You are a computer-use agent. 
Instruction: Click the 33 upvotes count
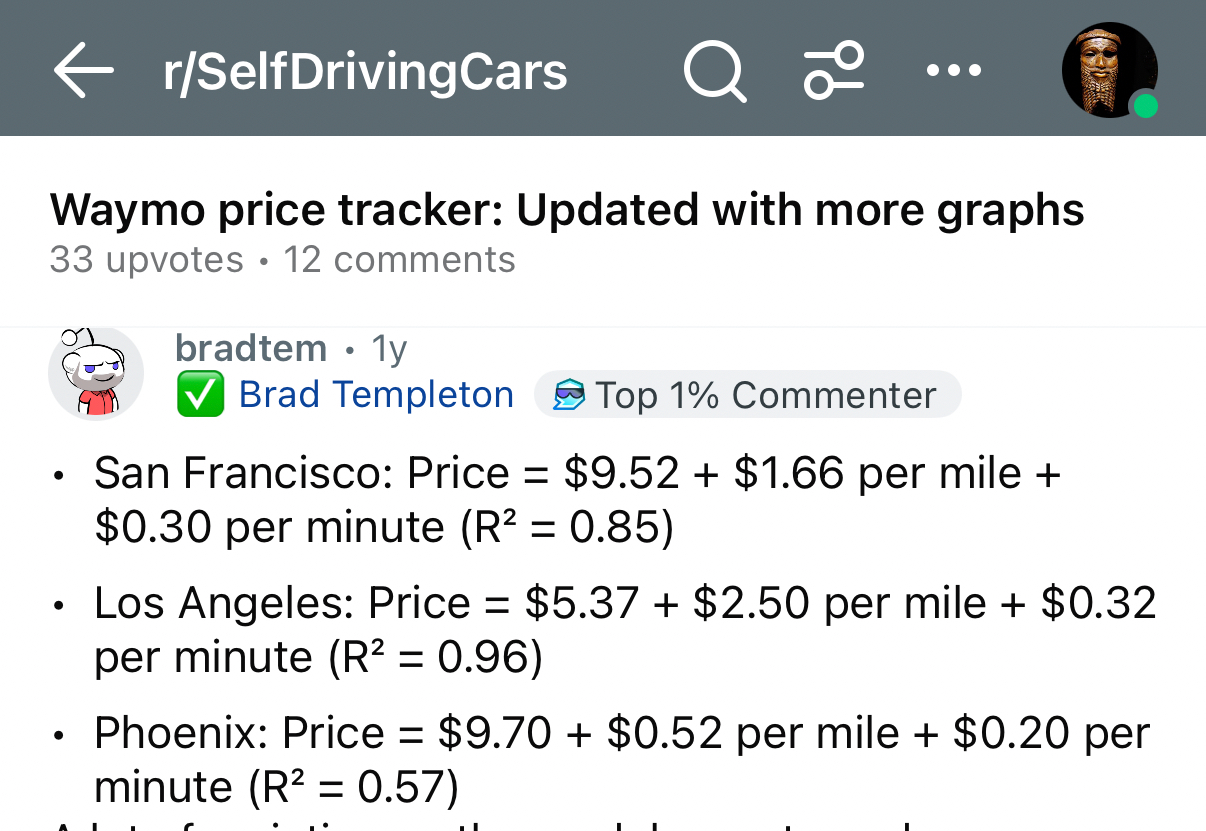pos(146,260)
